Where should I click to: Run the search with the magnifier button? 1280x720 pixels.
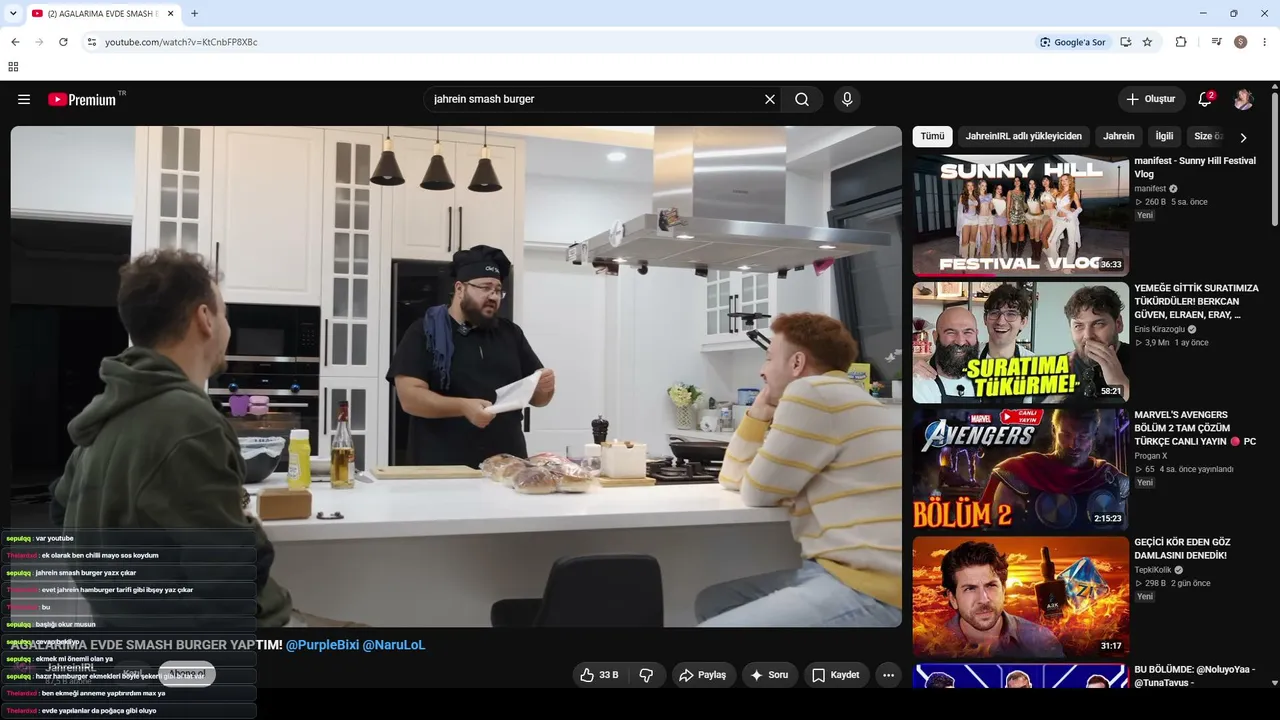(802, 99)
